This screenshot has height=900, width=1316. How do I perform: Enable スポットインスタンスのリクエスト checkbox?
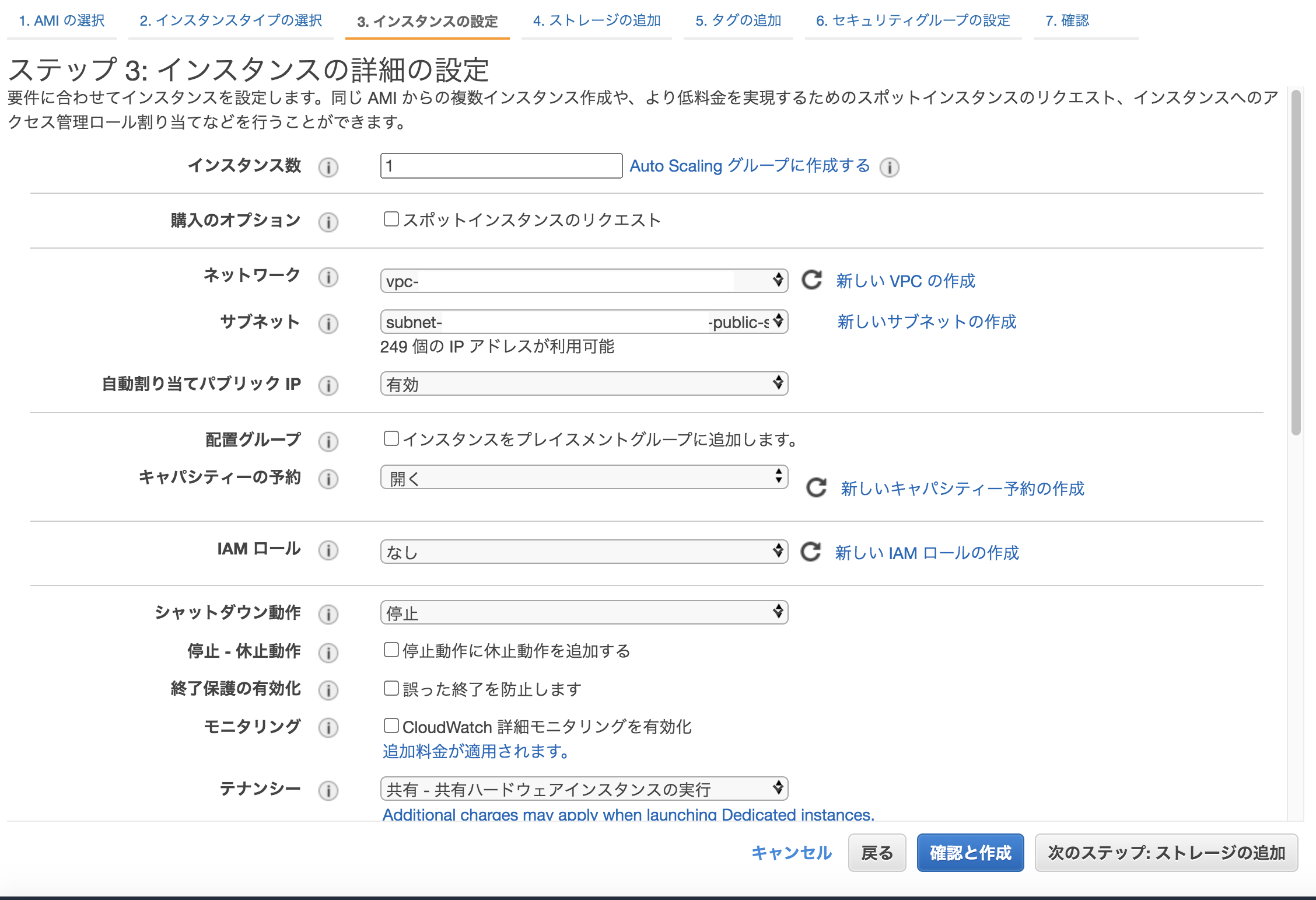(x=391, y=219)
